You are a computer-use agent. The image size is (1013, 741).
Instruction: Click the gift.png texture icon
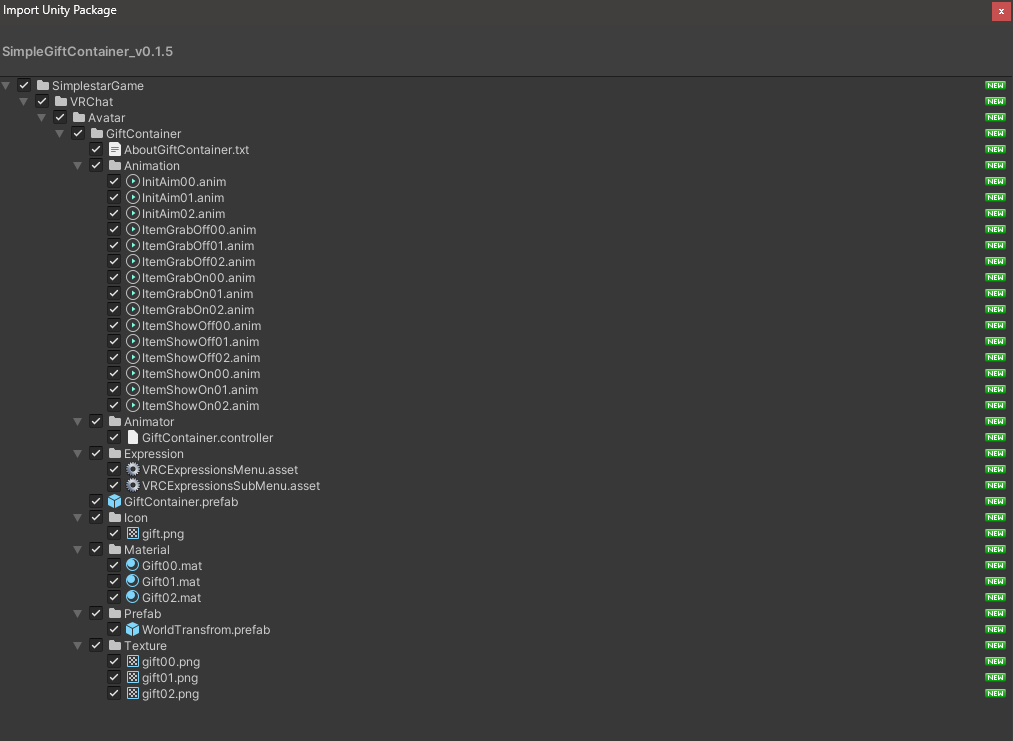132,534
